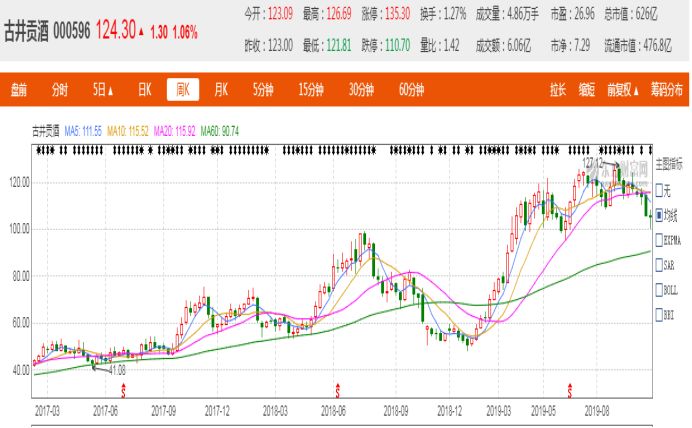Switch to the 盘前 tab
The width and height of the screenshot is (692, 428).
19,90
